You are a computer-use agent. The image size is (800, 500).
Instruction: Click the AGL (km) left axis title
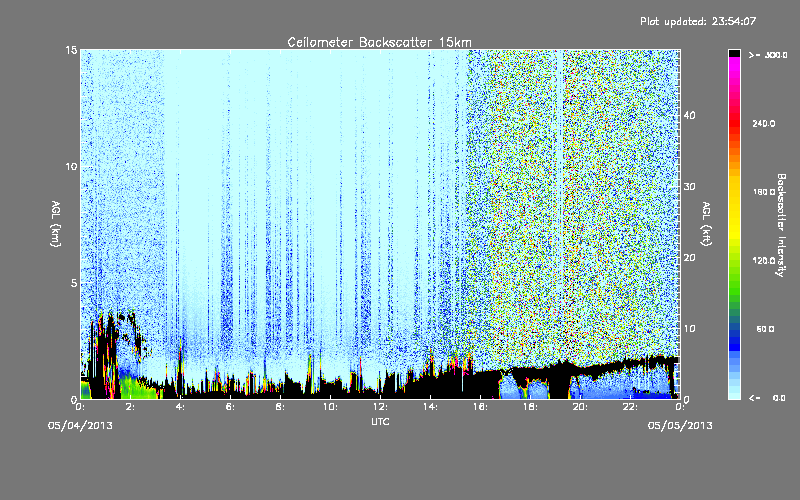point(56,224)
